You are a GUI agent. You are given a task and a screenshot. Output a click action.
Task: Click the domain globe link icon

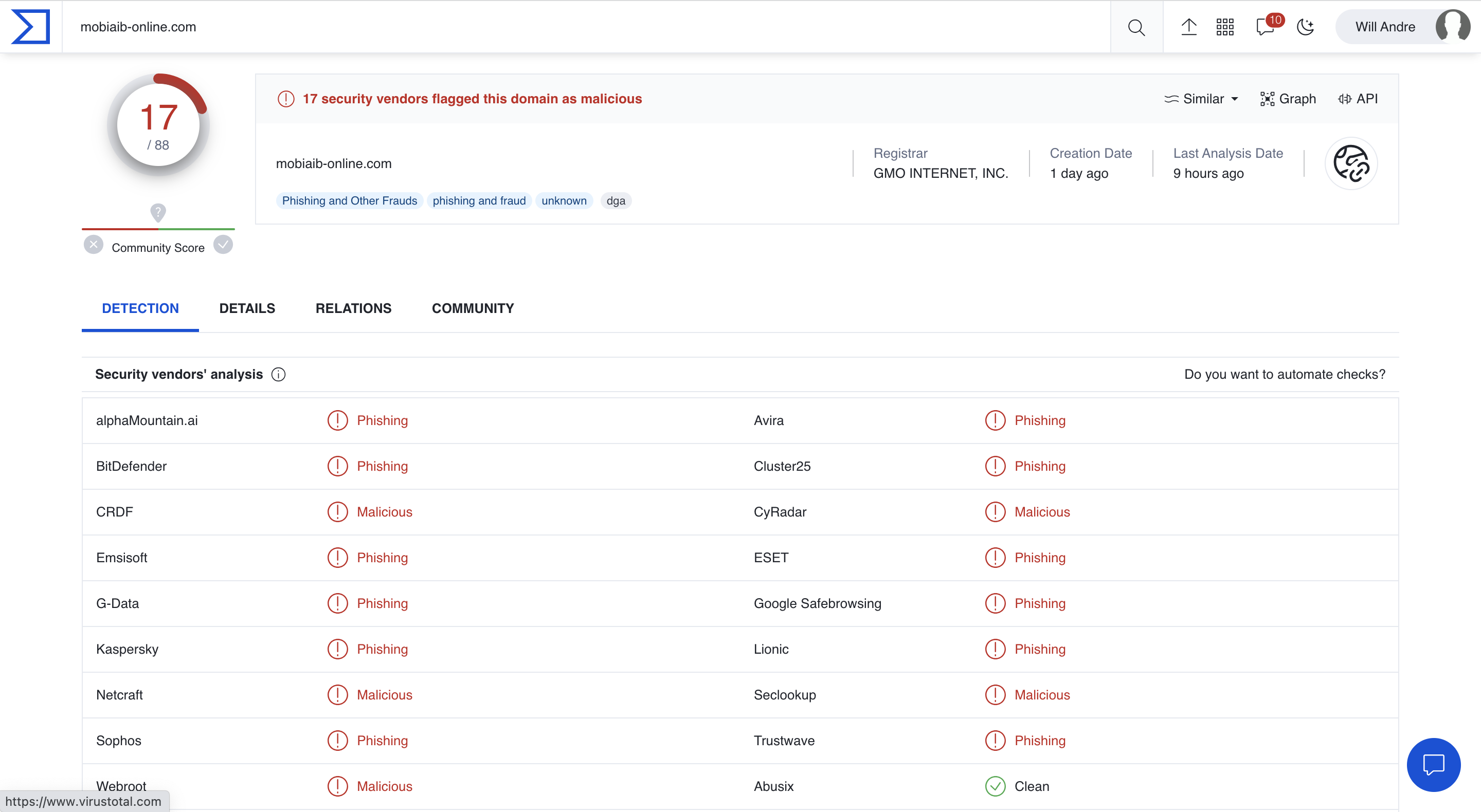coord(1350,163)
